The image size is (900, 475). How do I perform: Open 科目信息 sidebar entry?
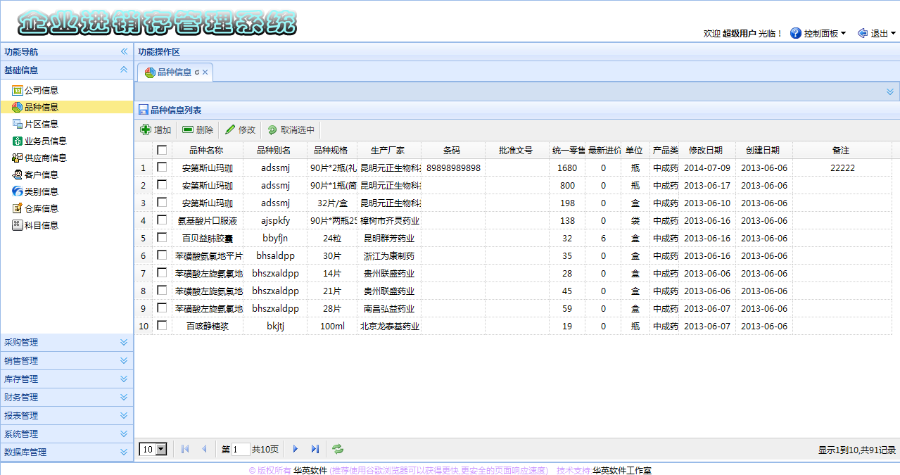click(35, 225)
